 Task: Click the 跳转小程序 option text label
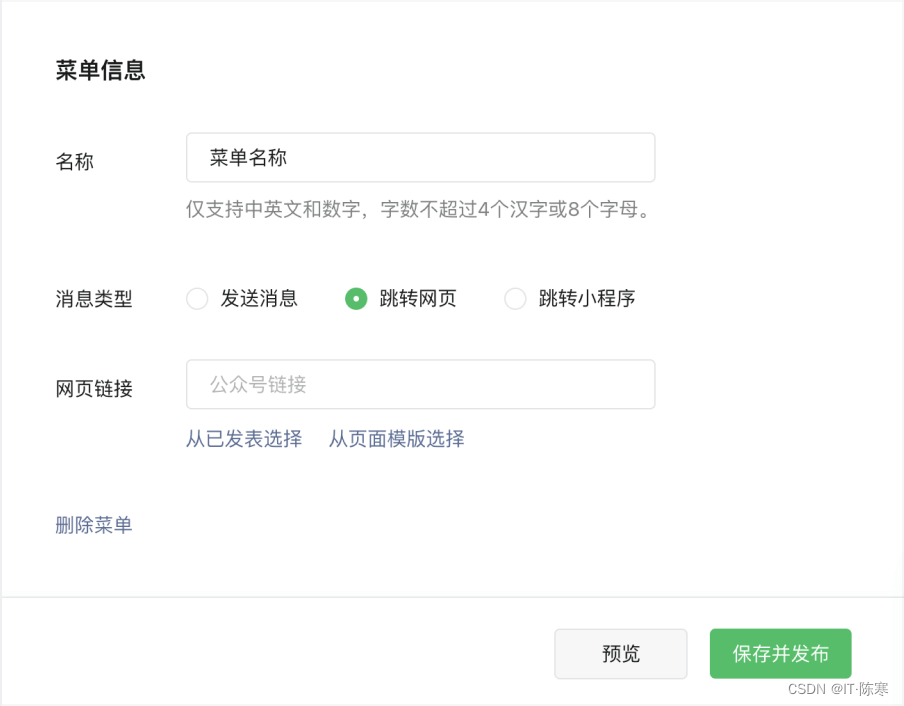[x=587, y=299]
